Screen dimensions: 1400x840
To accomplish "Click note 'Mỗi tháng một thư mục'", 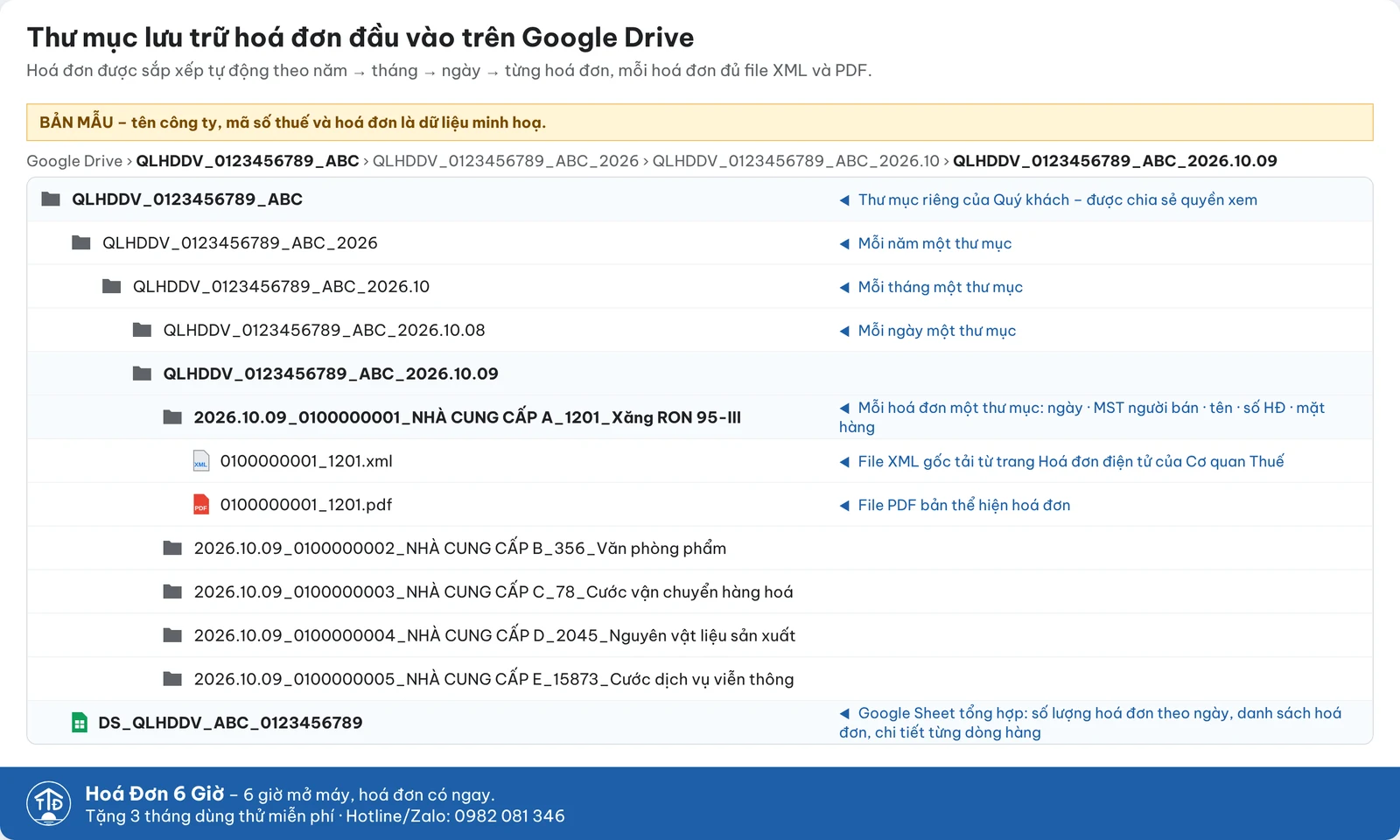I will (x=931, y=287).
